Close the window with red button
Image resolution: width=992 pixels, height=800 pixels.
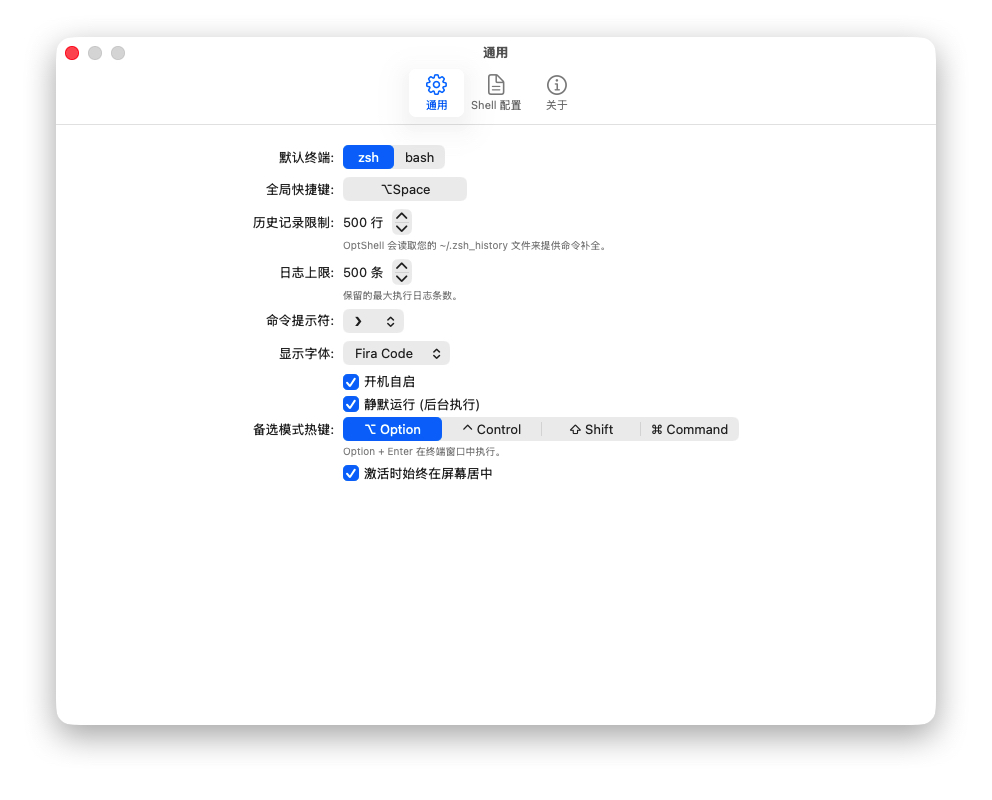pyautogui.click(x=72, y=53)
